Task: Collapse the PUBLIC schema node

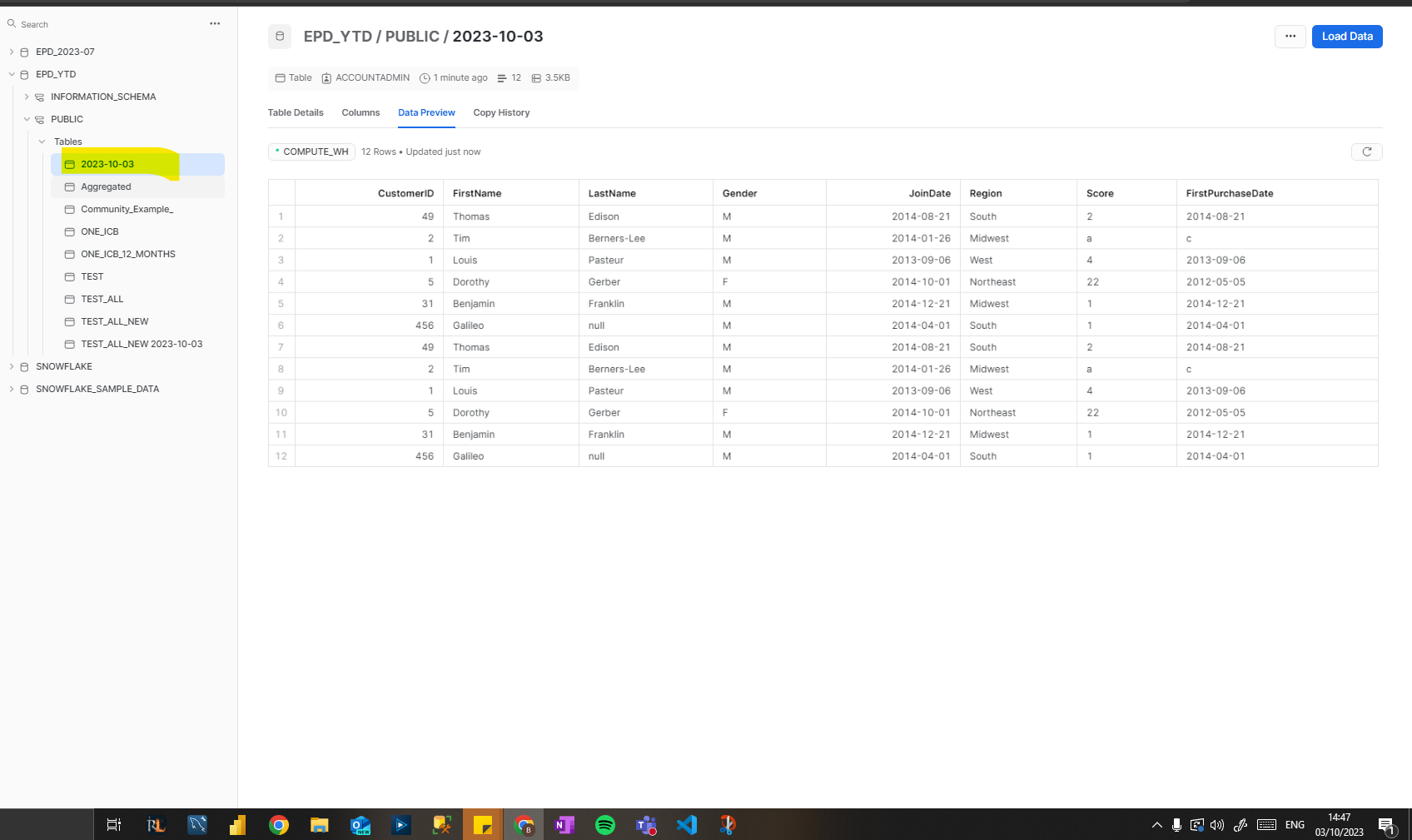Action: click(x=27, y=119)
